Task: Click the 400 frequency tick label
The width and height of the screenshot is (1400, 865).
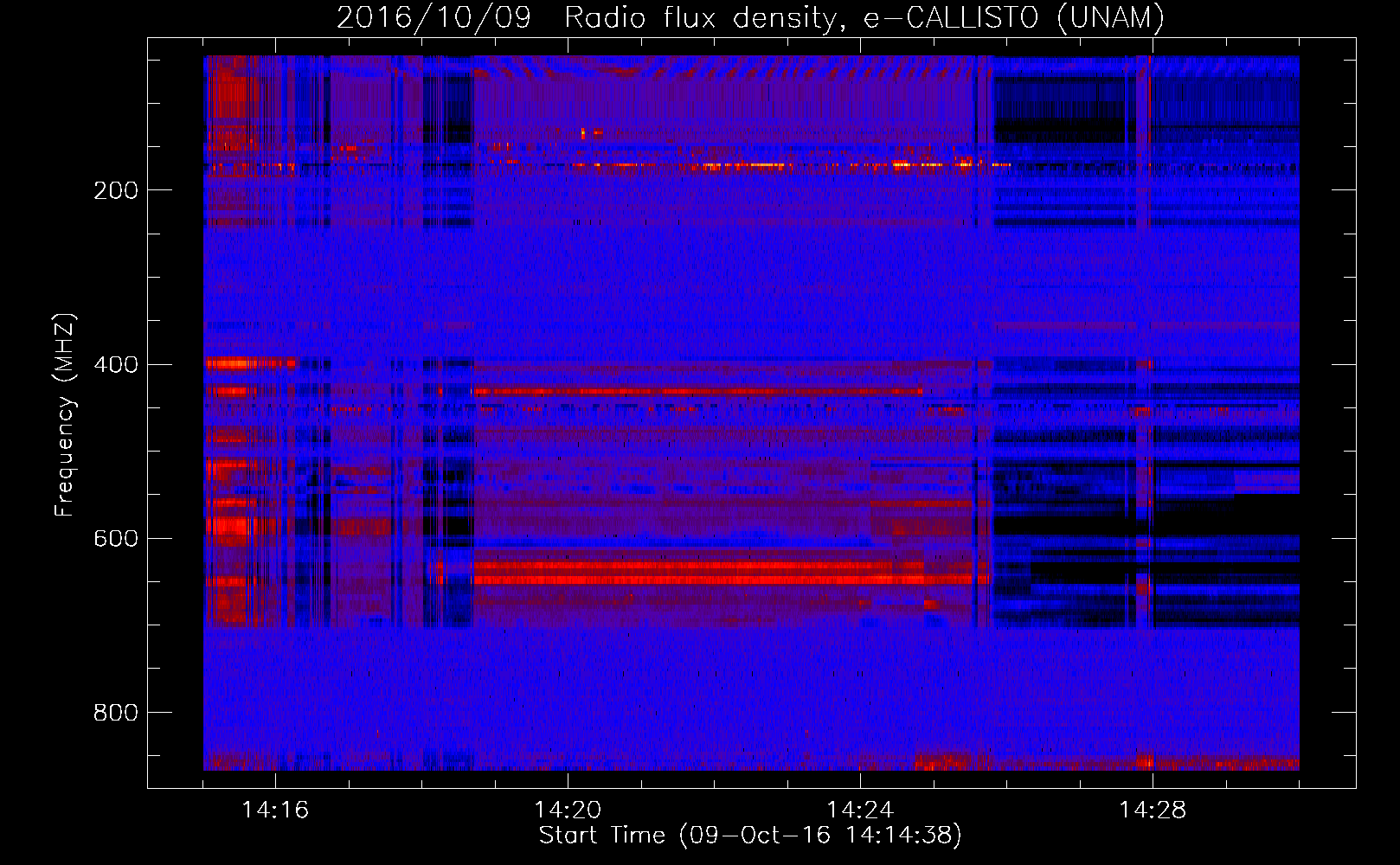Action: pyautogui.click(x=116, y=364)
